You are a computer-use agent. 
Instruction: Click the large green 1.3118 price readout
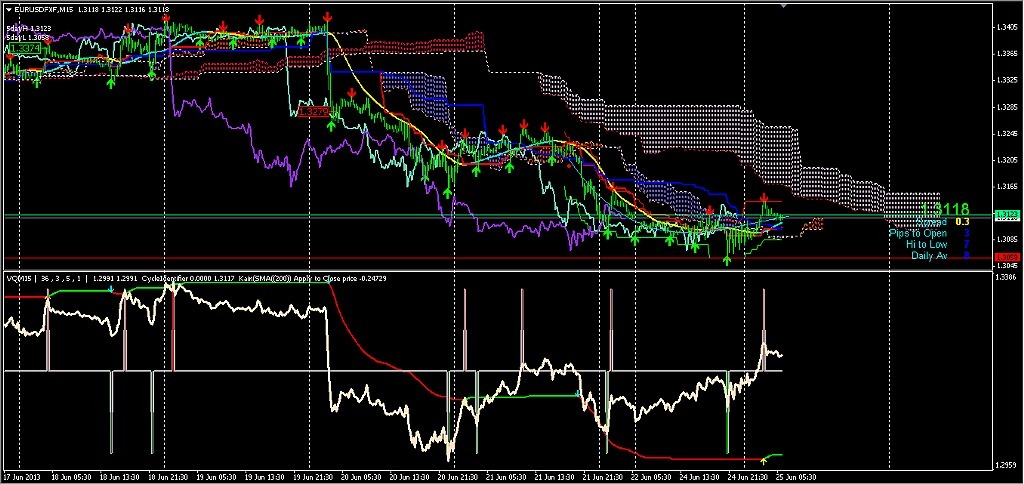(x=945, y=210)
